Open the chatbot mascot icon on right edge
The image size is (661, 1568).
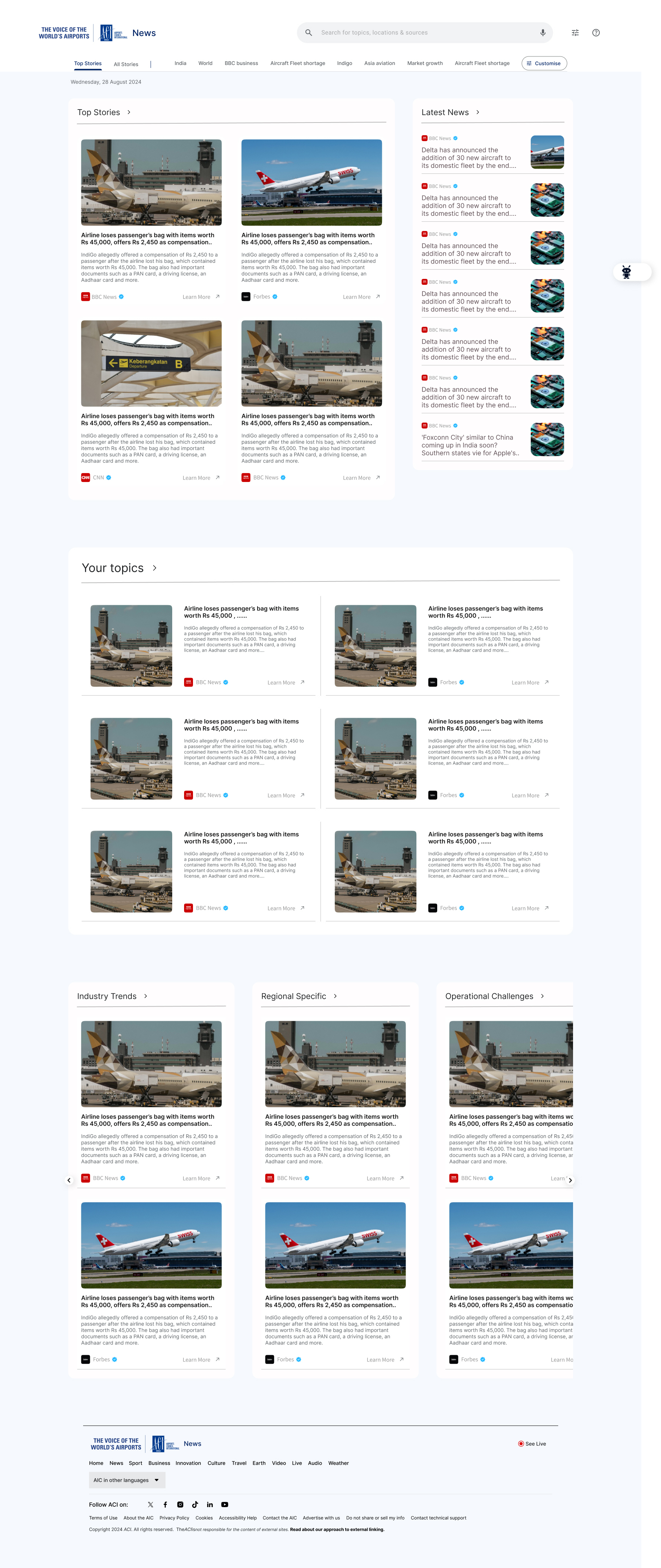[x=626, y=272]
